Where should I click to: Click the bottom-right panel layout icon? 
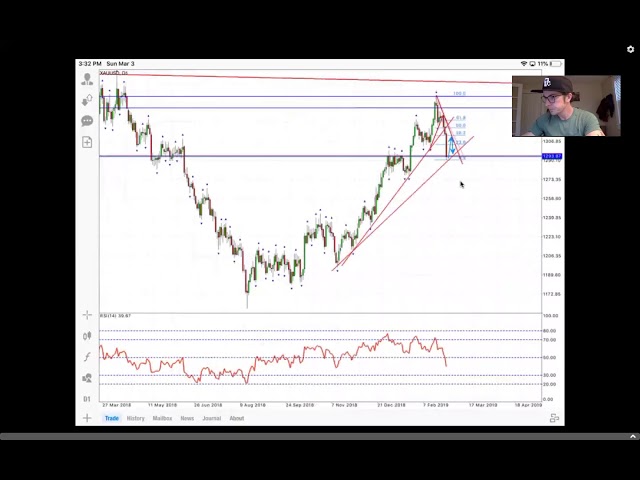point(554,418)
